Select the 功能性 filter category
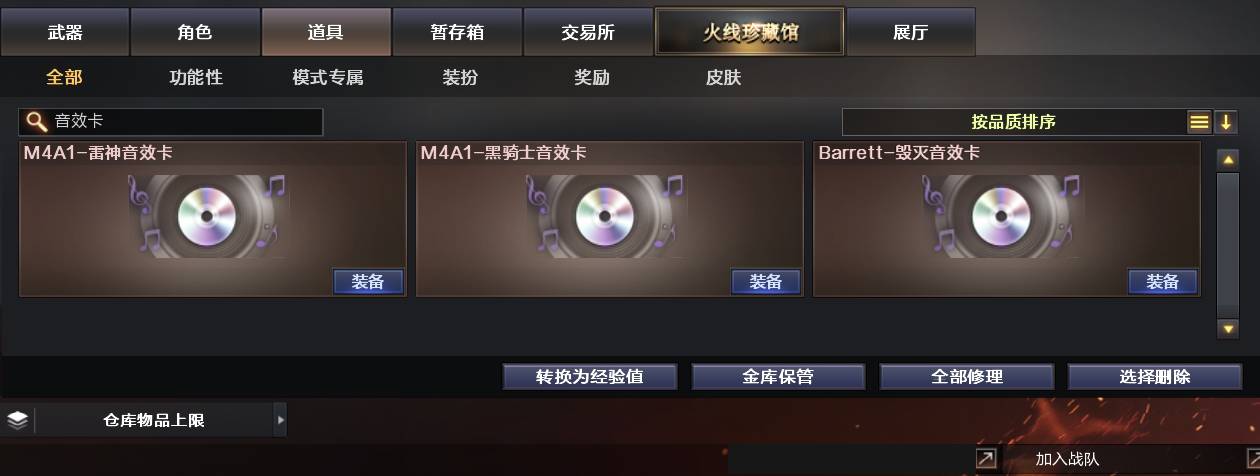 tap(196, 77)
